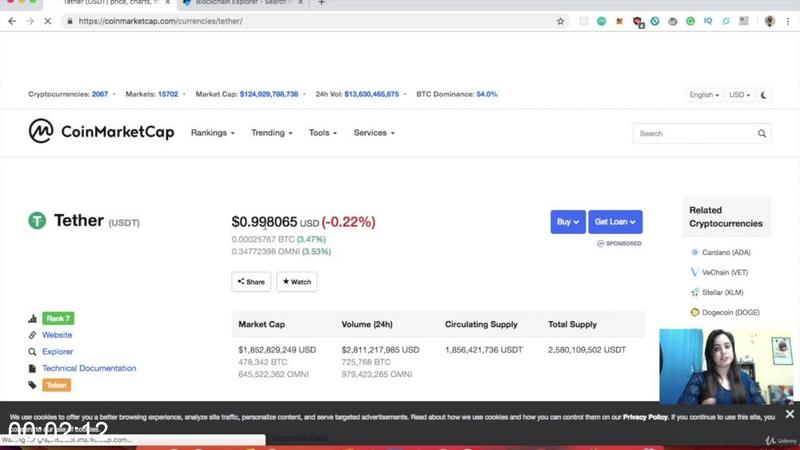Click the IQ extension icon

pos(708,21)
